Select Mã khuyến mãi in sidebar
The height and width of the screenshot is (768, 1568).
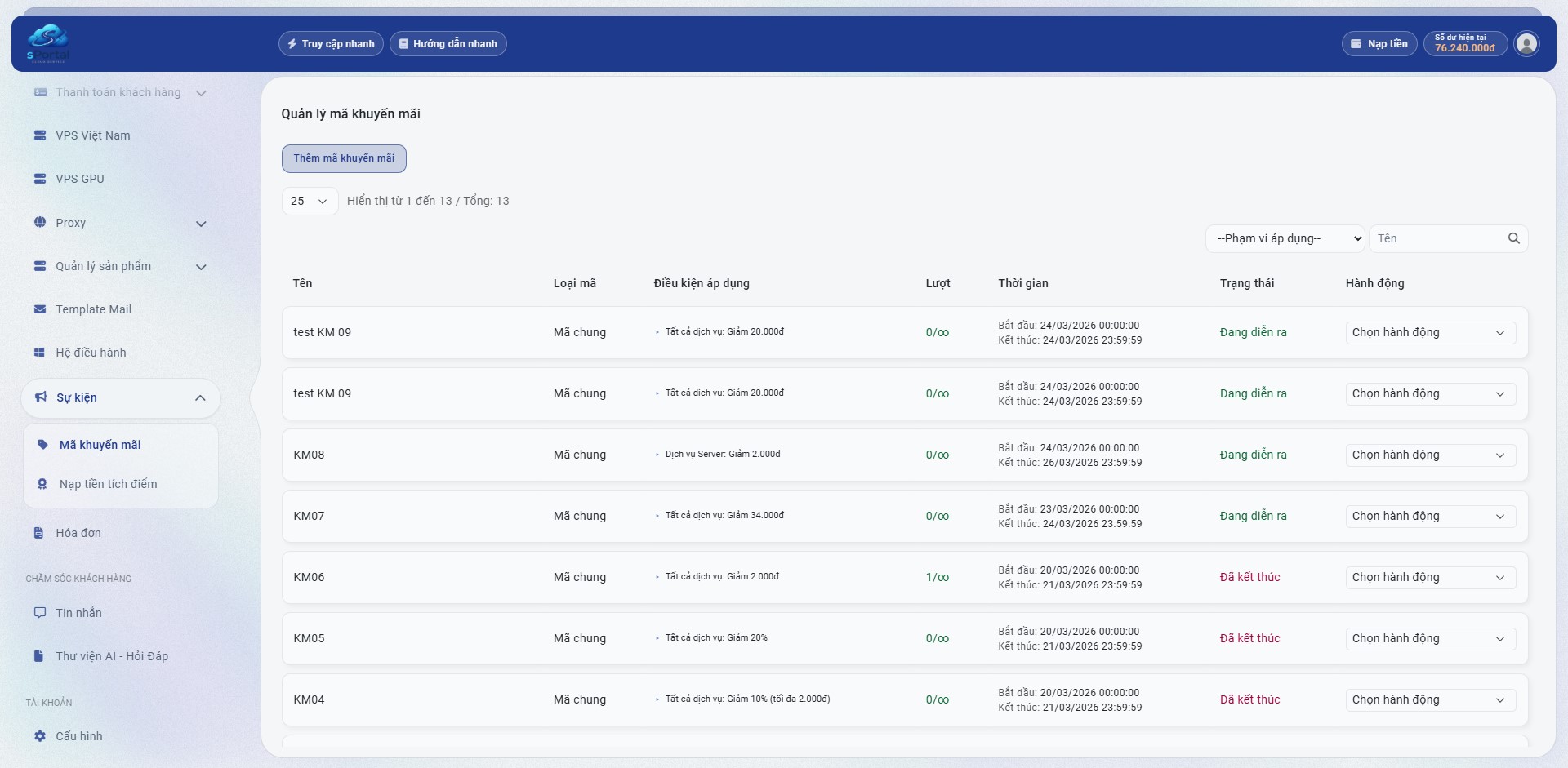click(x=100, y=445)
